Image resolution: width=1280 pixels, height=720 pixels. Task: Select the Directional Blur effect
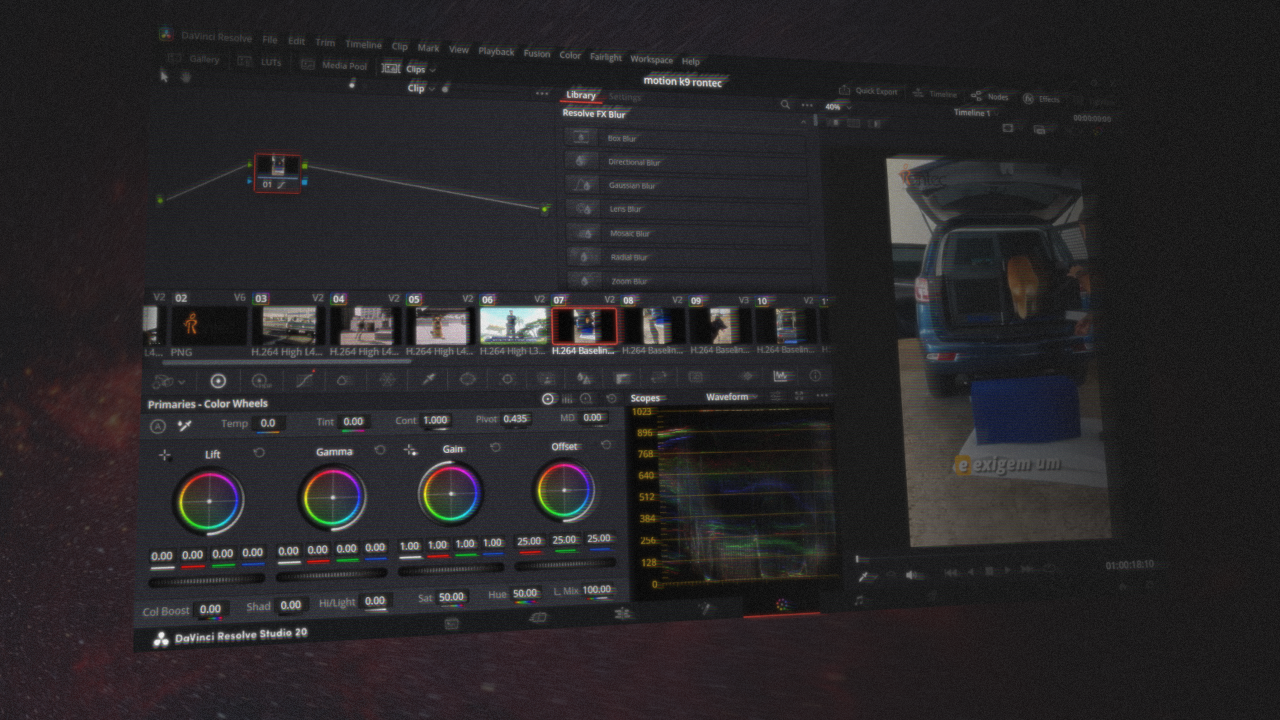(x=687, y=162)
